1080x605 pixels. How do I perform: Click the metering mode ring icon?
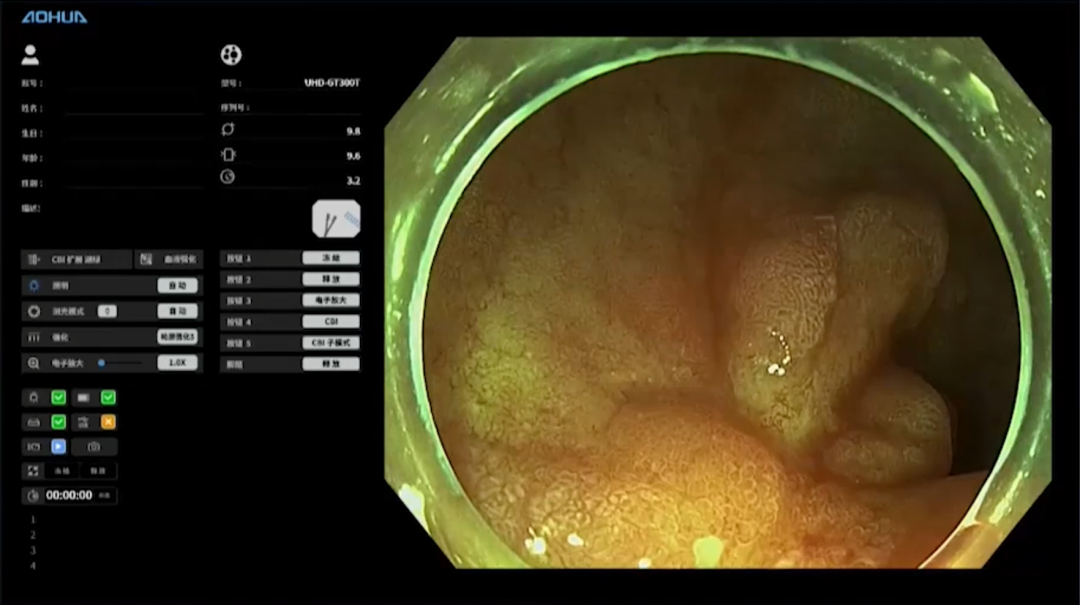pos(34,311)
